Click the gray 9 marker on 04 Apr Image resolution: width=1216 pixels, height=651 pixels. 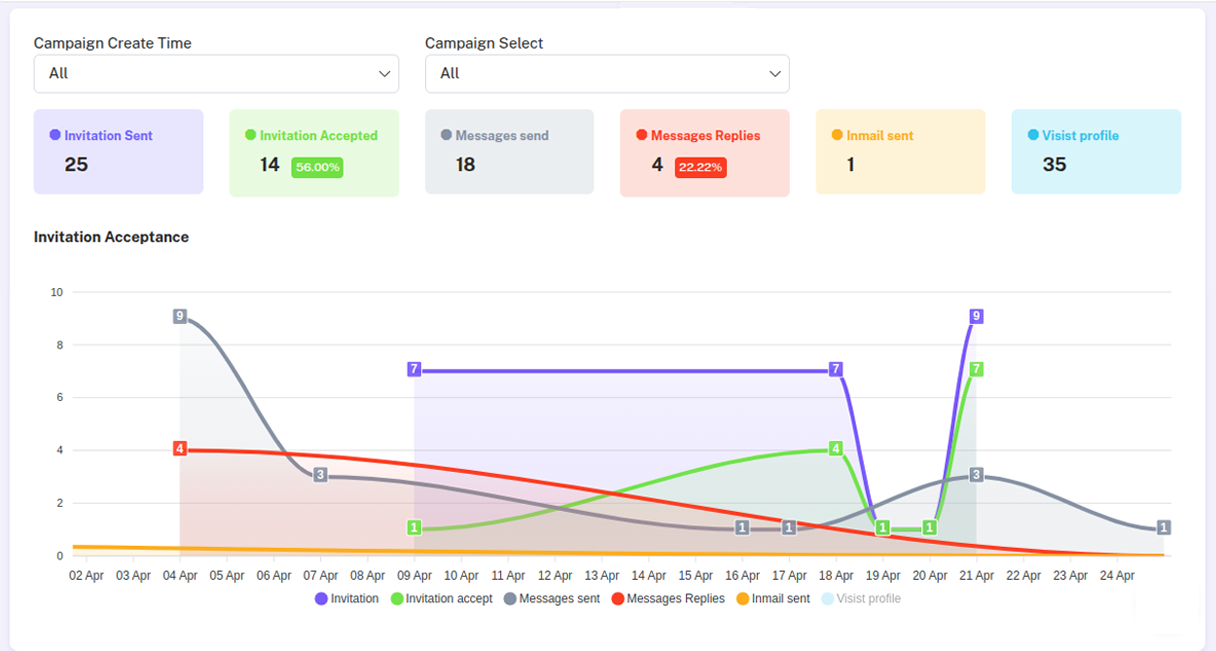pyautogui.click(x=180, y=316)
